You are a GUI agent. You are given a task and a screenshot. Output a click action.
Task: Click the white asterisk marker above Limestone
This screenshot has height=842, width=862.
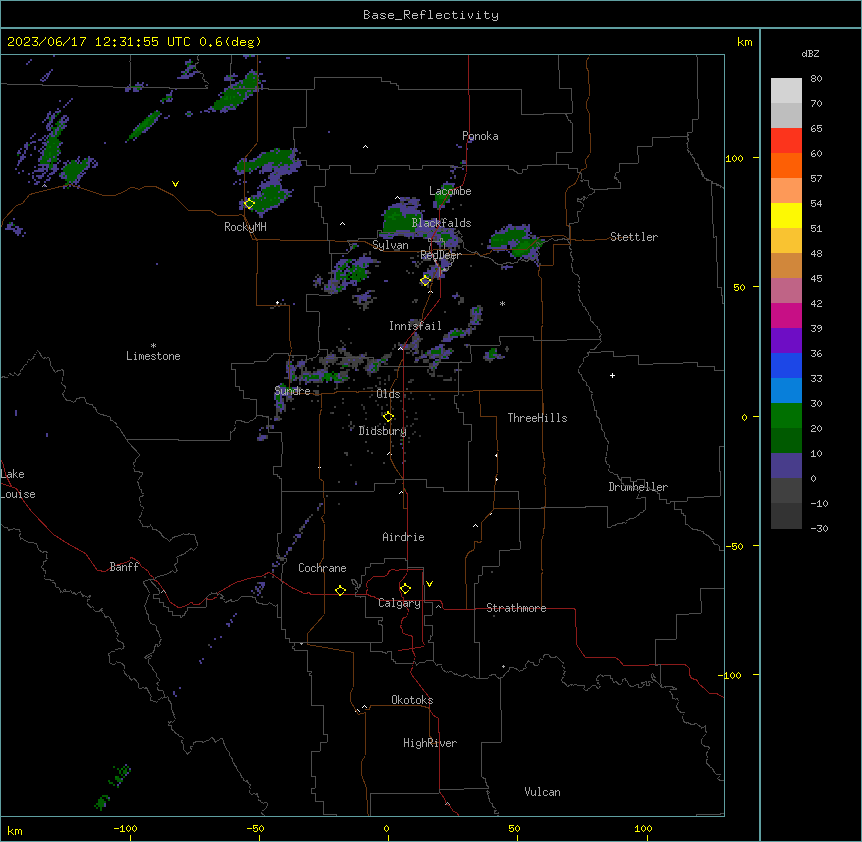point(153,346)
